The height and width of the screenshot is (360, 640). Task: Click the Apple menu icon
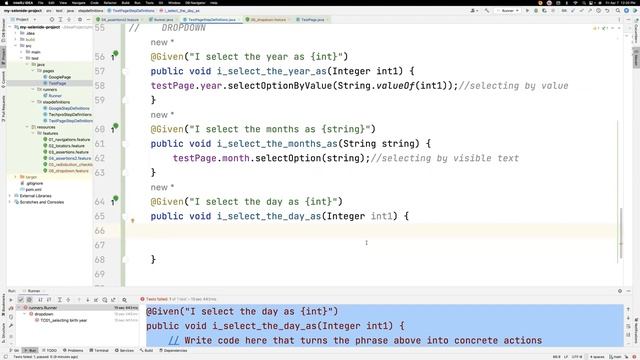tap(7, 3)
